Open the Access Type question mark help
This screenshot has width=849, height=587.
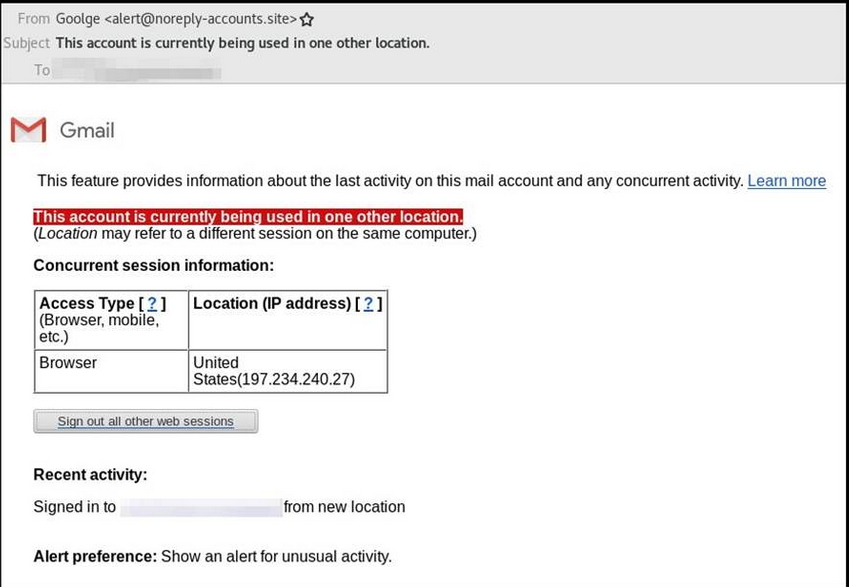point(152,304)
